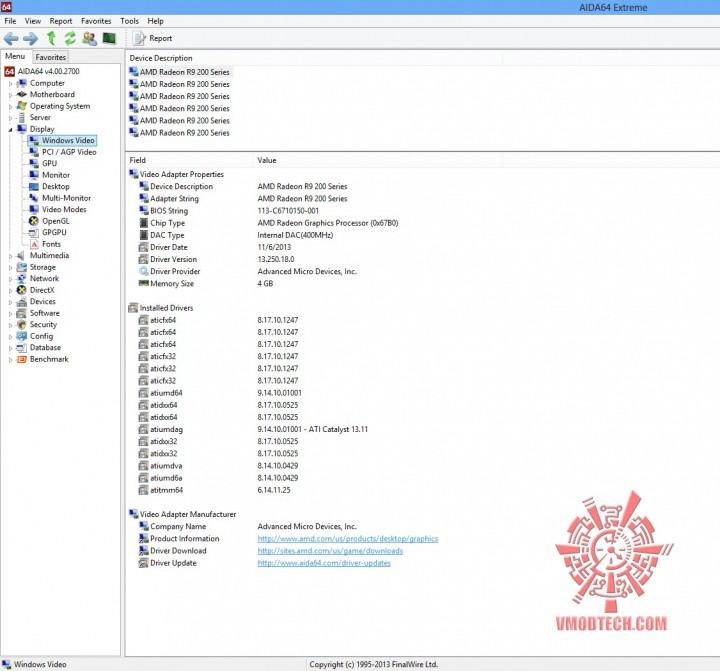
Task: Open the Favorites menu
Action: (x=96, y=21)
